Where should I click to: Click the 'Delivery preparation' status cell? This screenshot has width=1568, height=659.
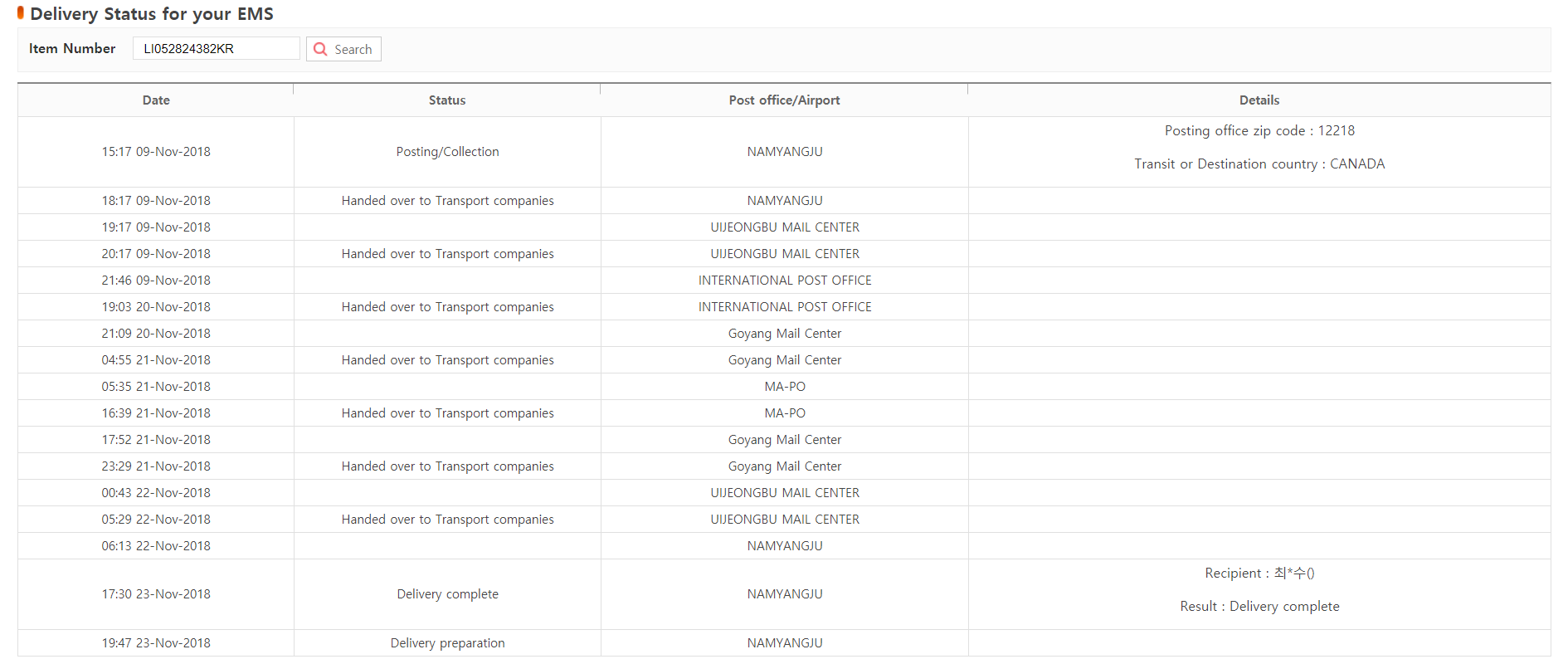coord(447,643)
